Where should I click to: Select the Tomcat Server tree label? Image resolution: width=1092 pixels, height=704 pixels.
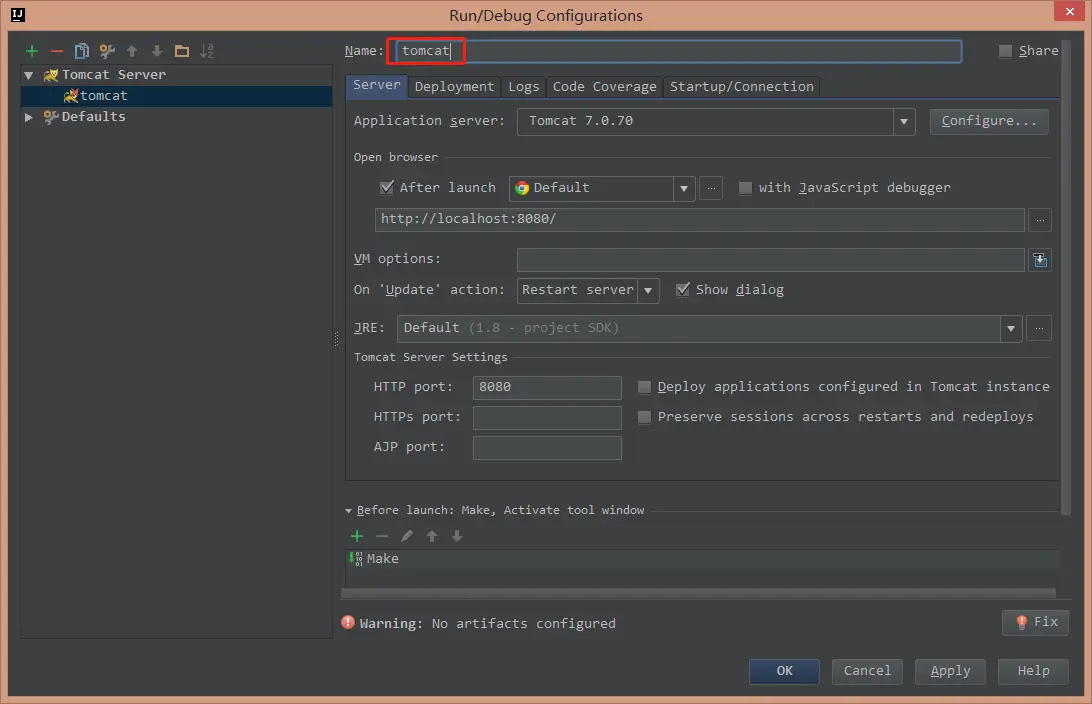pyautogui.click(x=114, y=75)
